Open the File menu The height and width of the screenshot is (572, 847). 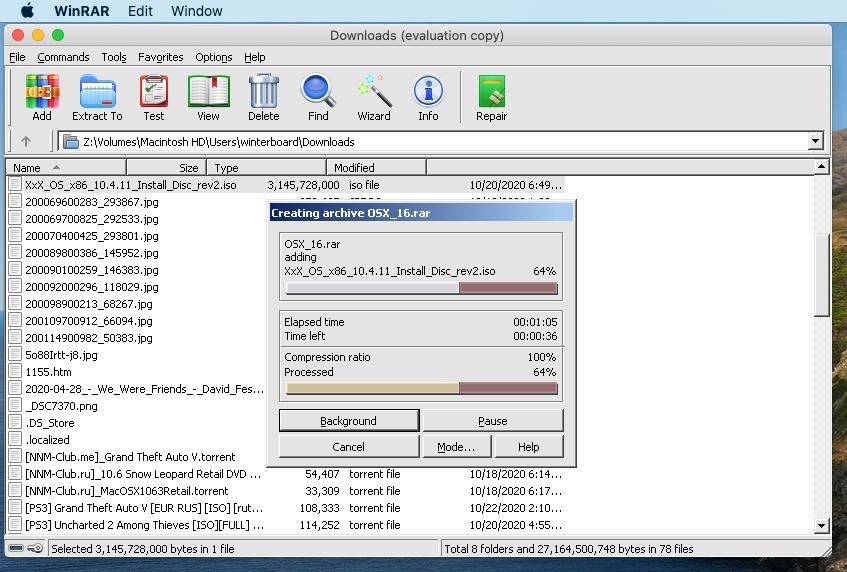point(17,57)
